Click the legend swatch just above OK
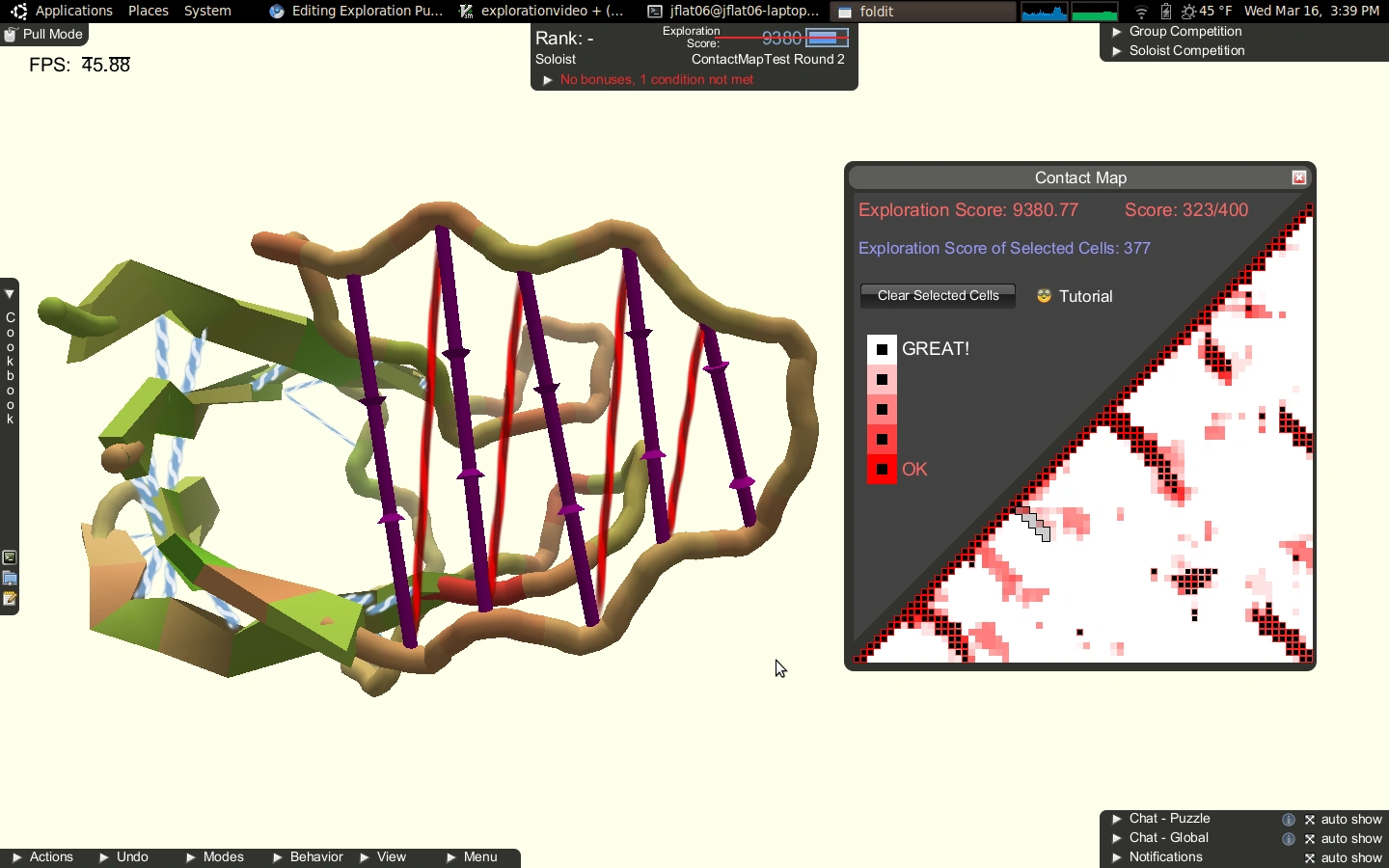This screenshot has height=868, width=1389. pos(882,440)
